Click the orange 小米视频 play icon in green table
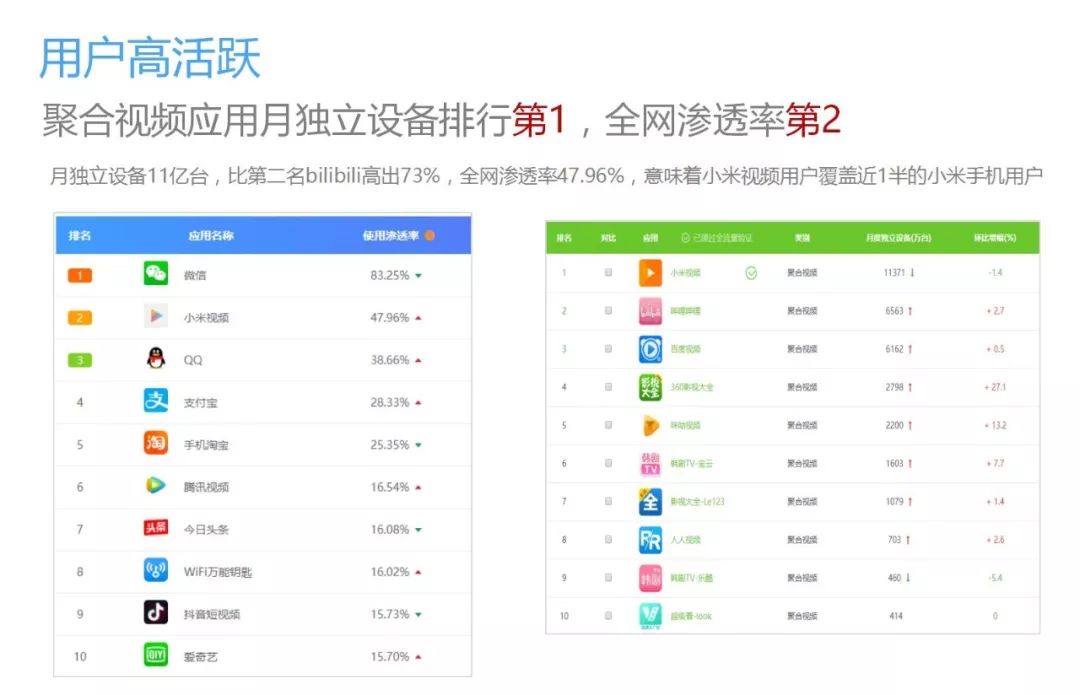 tap(650, 272)
